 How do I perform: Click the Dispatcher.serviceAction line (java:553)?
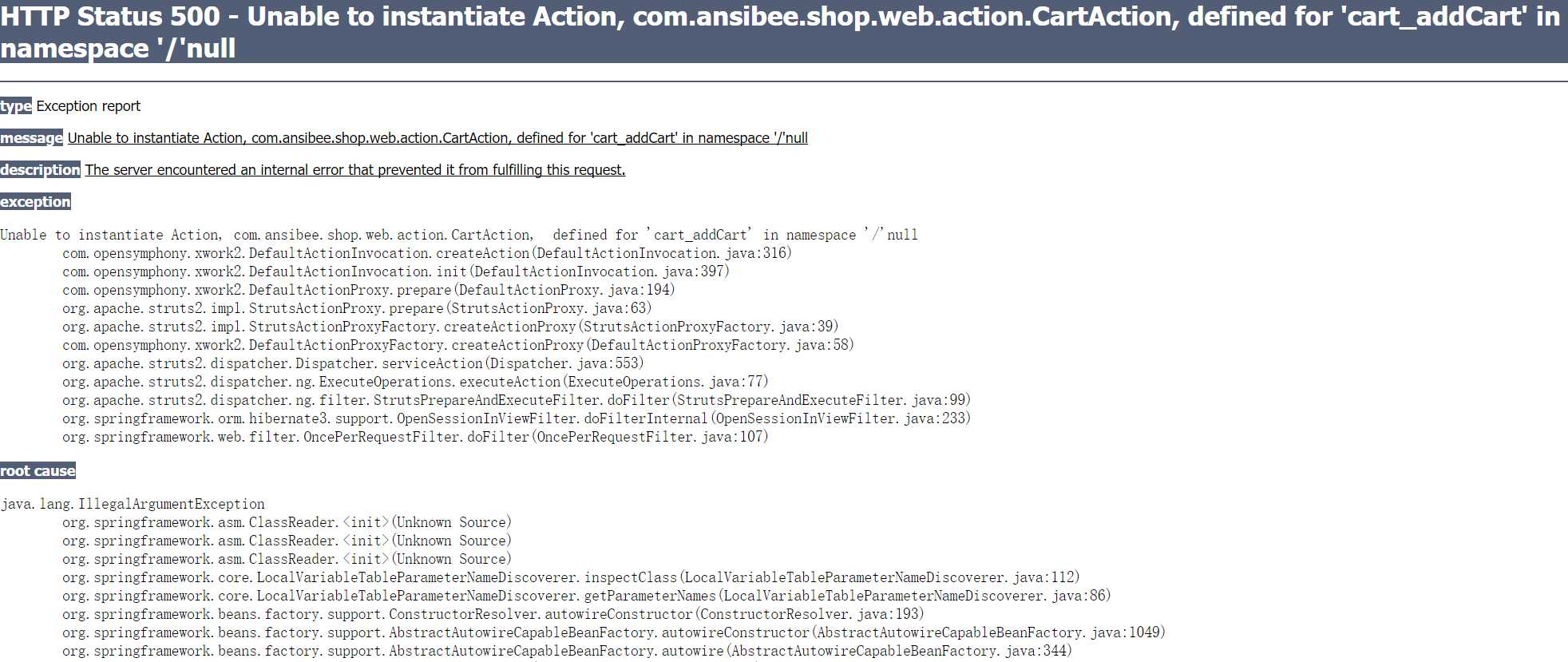click(353, 363)
